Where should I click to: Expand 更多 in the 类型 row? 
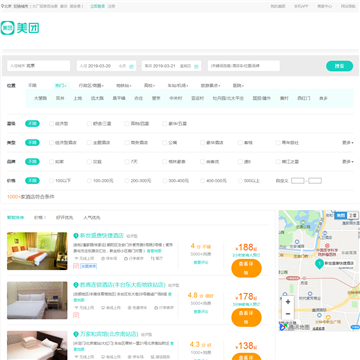tap(348, 143)
